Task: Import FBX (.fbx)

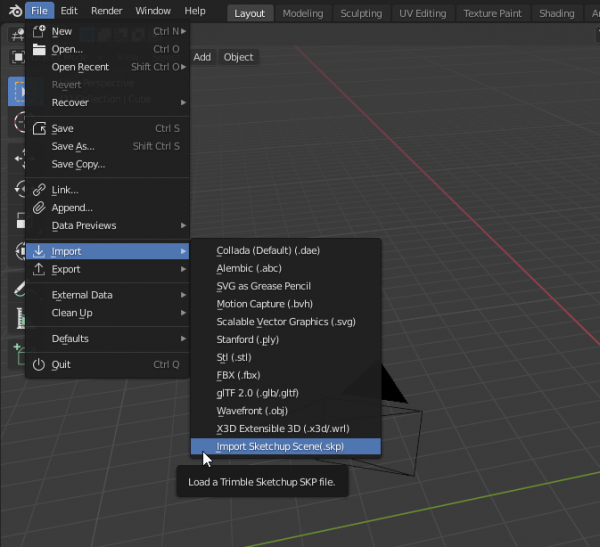Action: (286, 375)
